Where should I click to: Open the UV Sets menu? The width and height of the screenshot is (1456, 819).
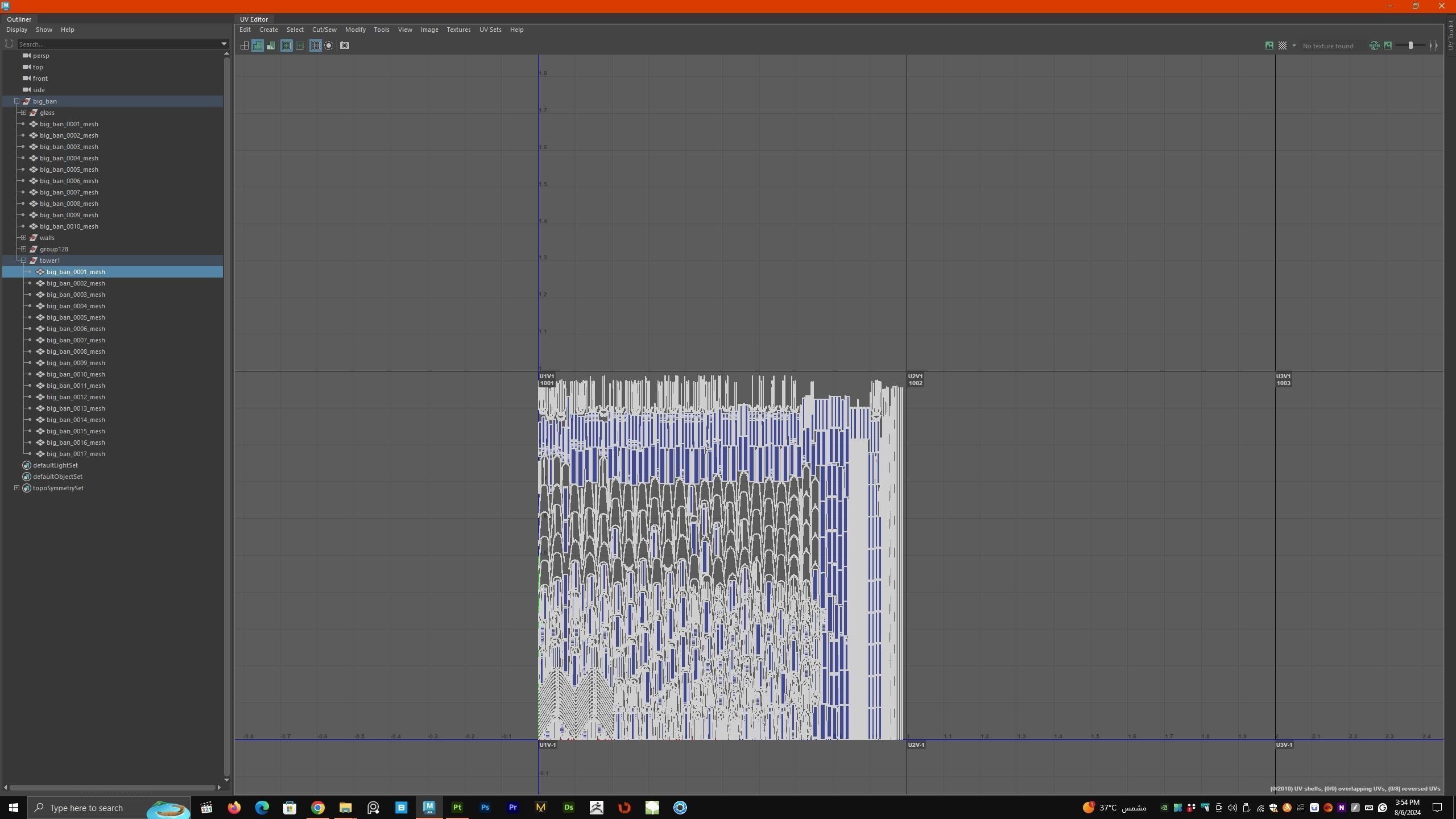click(x=490, y=30)
